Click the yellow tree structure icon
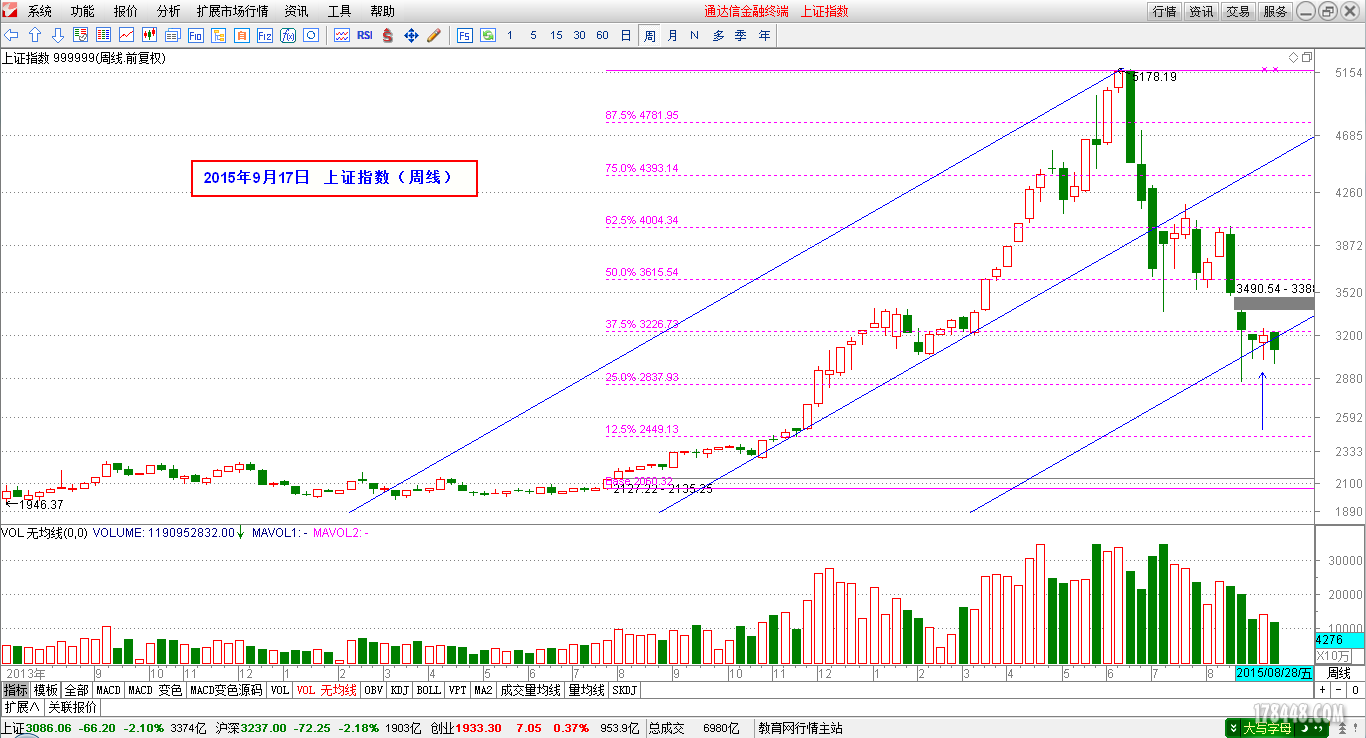 (218, 35)
